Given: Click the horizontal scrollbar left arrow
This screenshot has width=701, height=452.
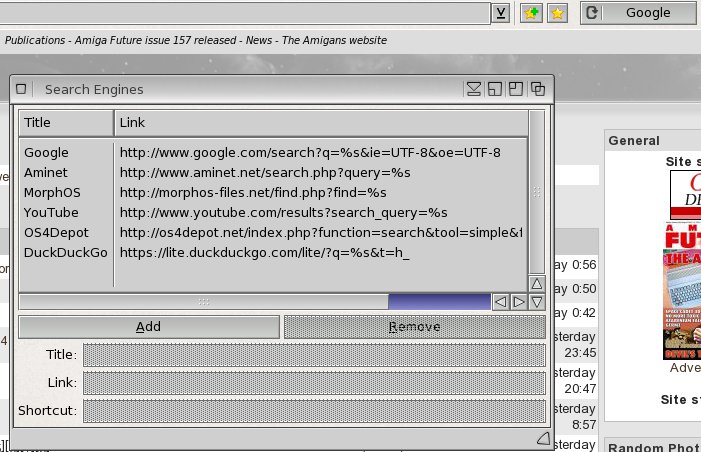Looking at the screenshot, I should click(x=501, y=302).
